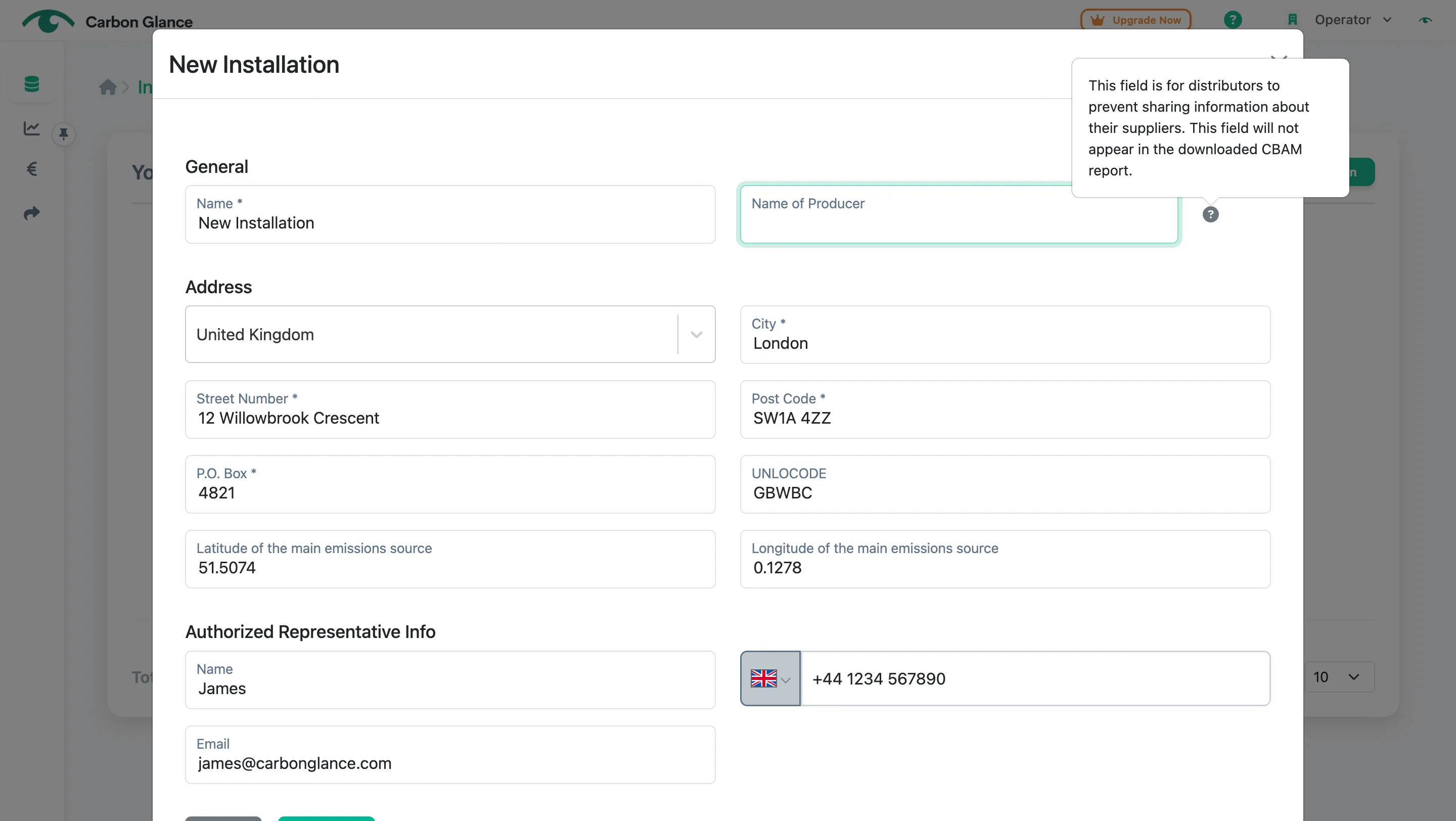Click the Carbon Glance brand name
Image resolution: width=1456 pixels, height=821 pixels.
pyautogui.click(x=139, y=21)
